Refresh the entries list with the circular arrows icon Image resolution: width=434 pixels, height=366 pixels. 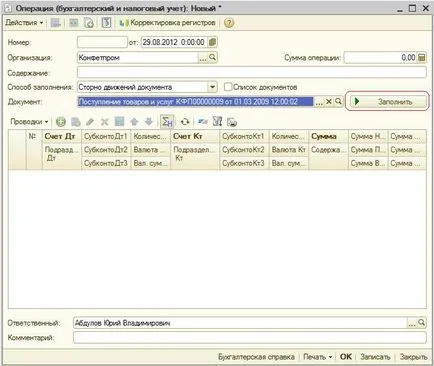point(185,122)
